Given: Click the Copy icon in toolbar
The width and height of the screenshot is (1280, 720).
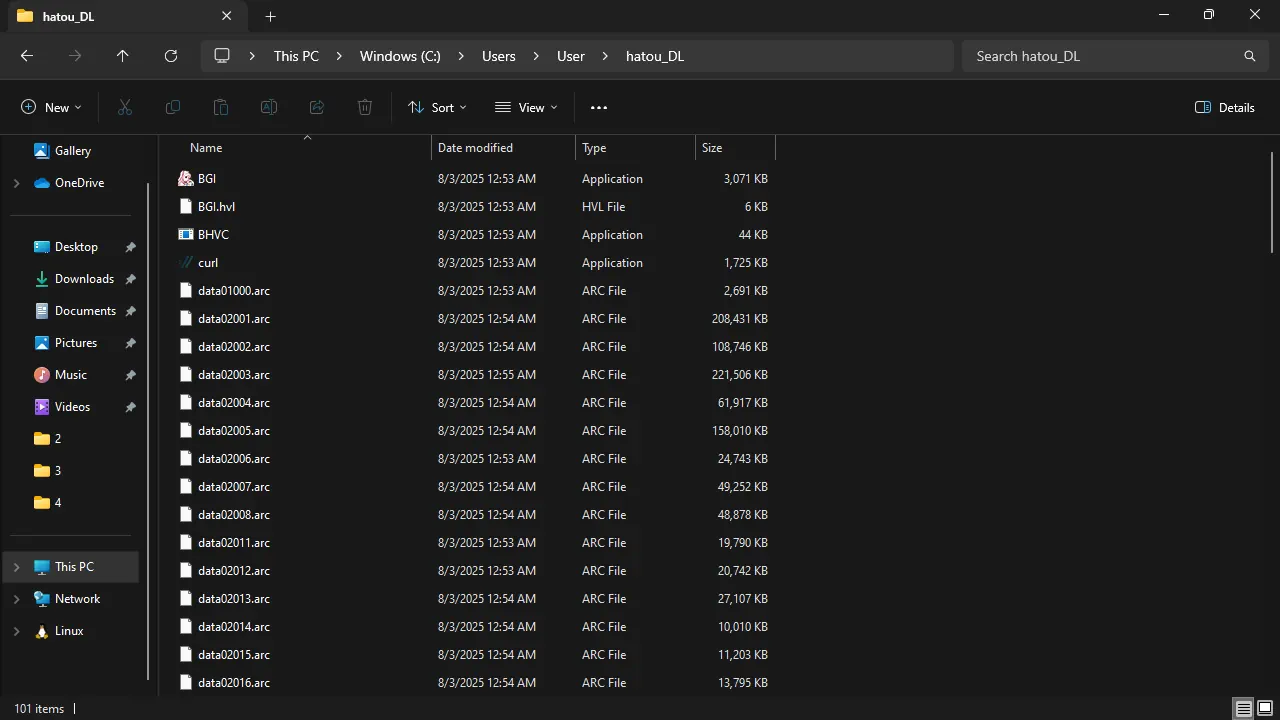Looking at the screenshot, I should 173,107.
